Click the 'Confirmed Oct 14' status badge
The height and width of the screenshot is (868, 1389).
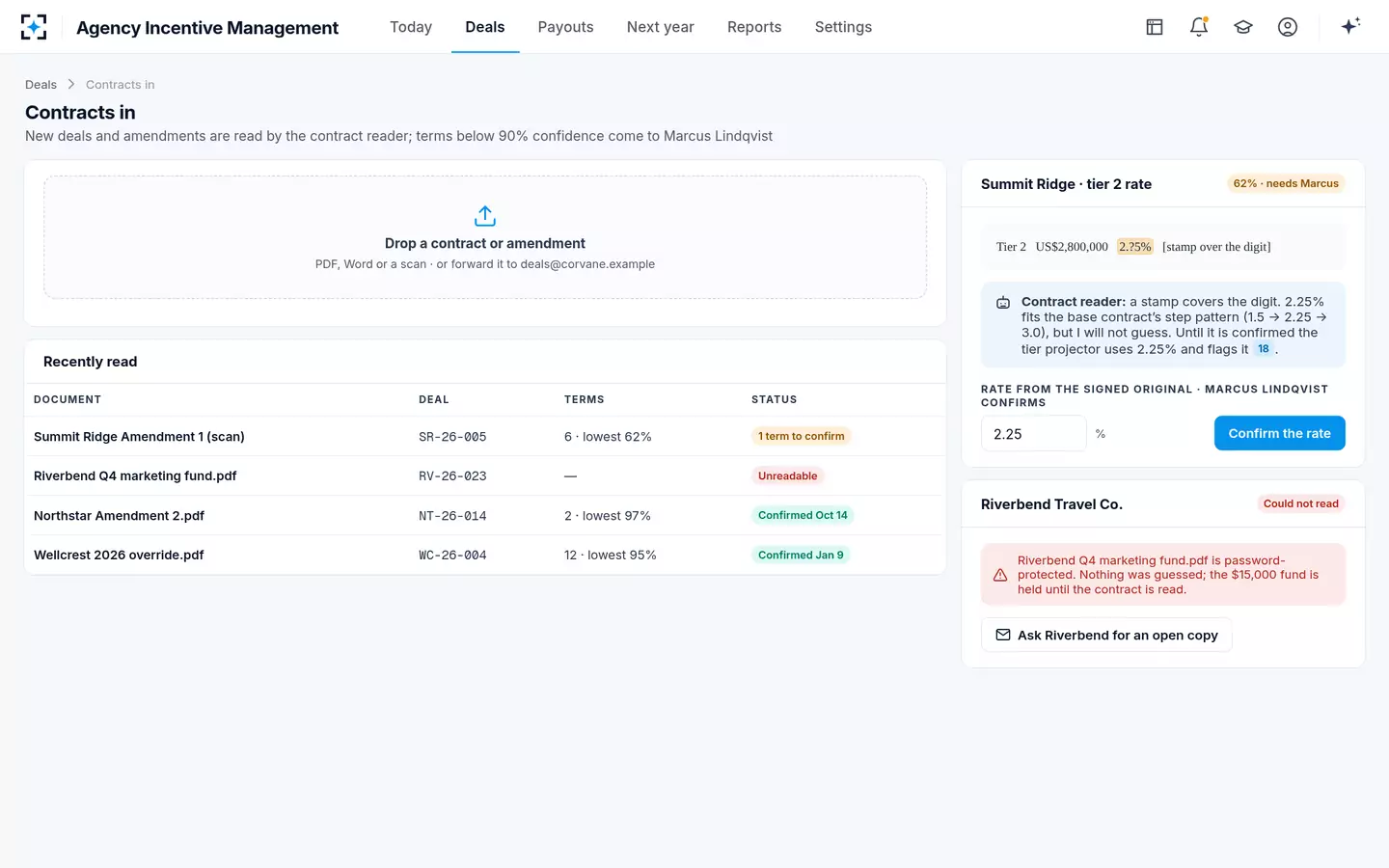803,515
